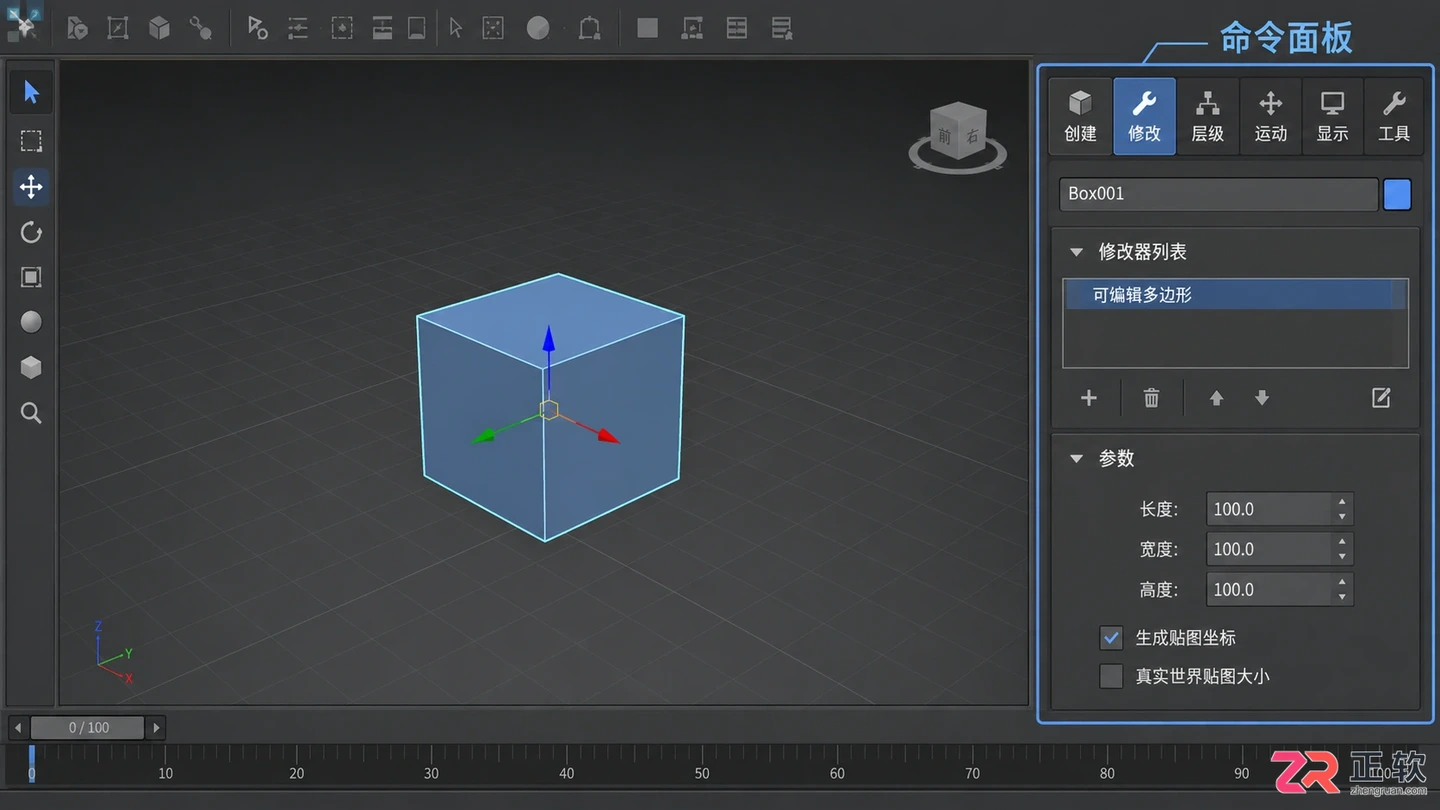
Task: Click the Box001 object name field
Action: point(1219,194)
